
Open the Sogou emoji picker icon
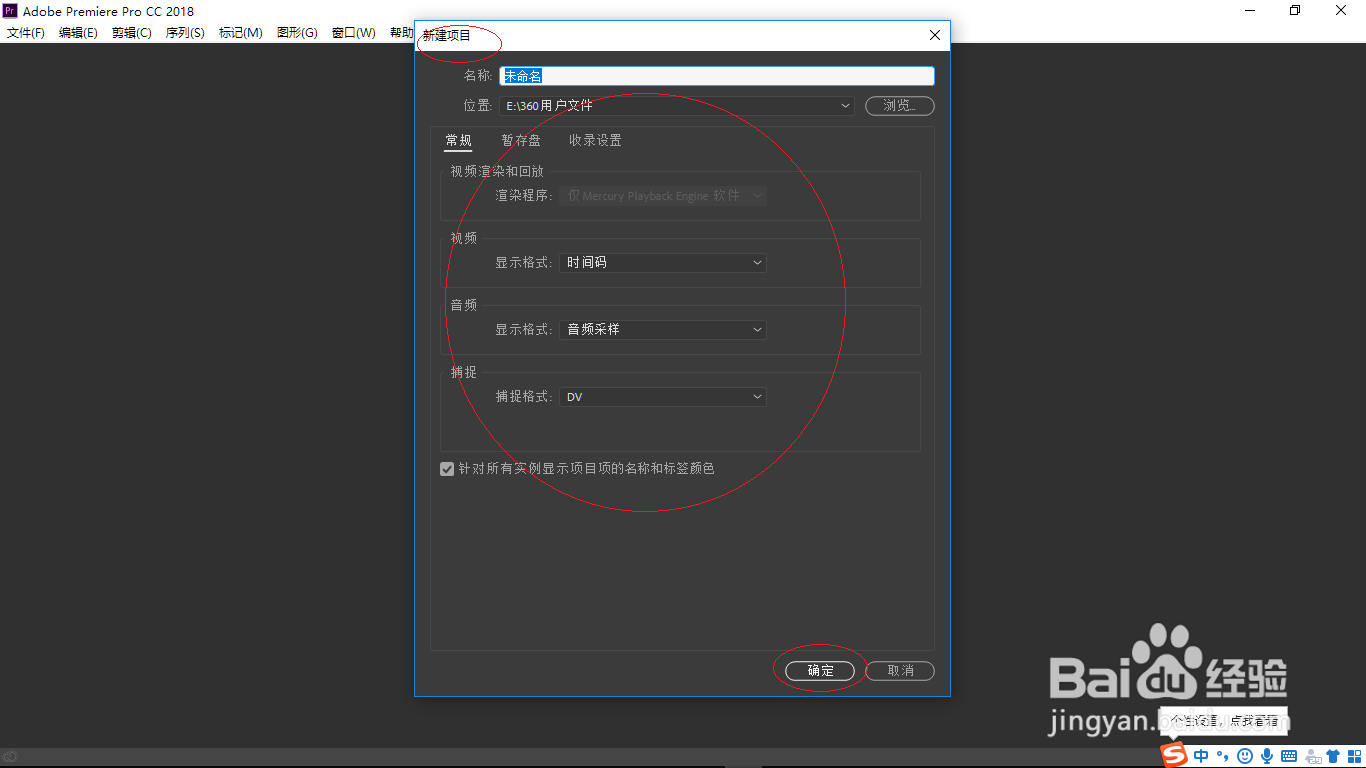[x=1244, y=756]
